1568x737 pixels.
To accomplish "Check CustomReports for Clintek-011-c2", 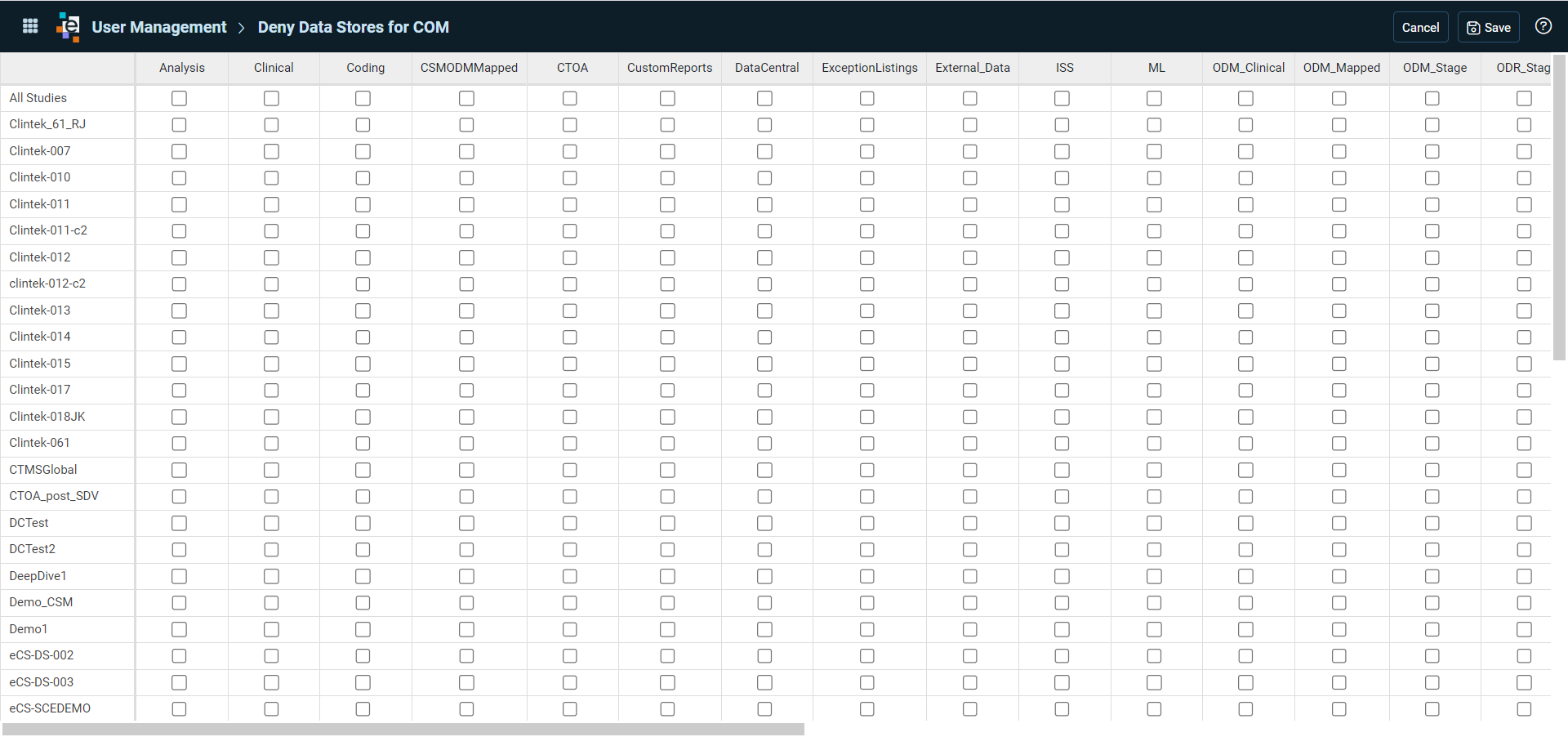I will pos(667,231).
